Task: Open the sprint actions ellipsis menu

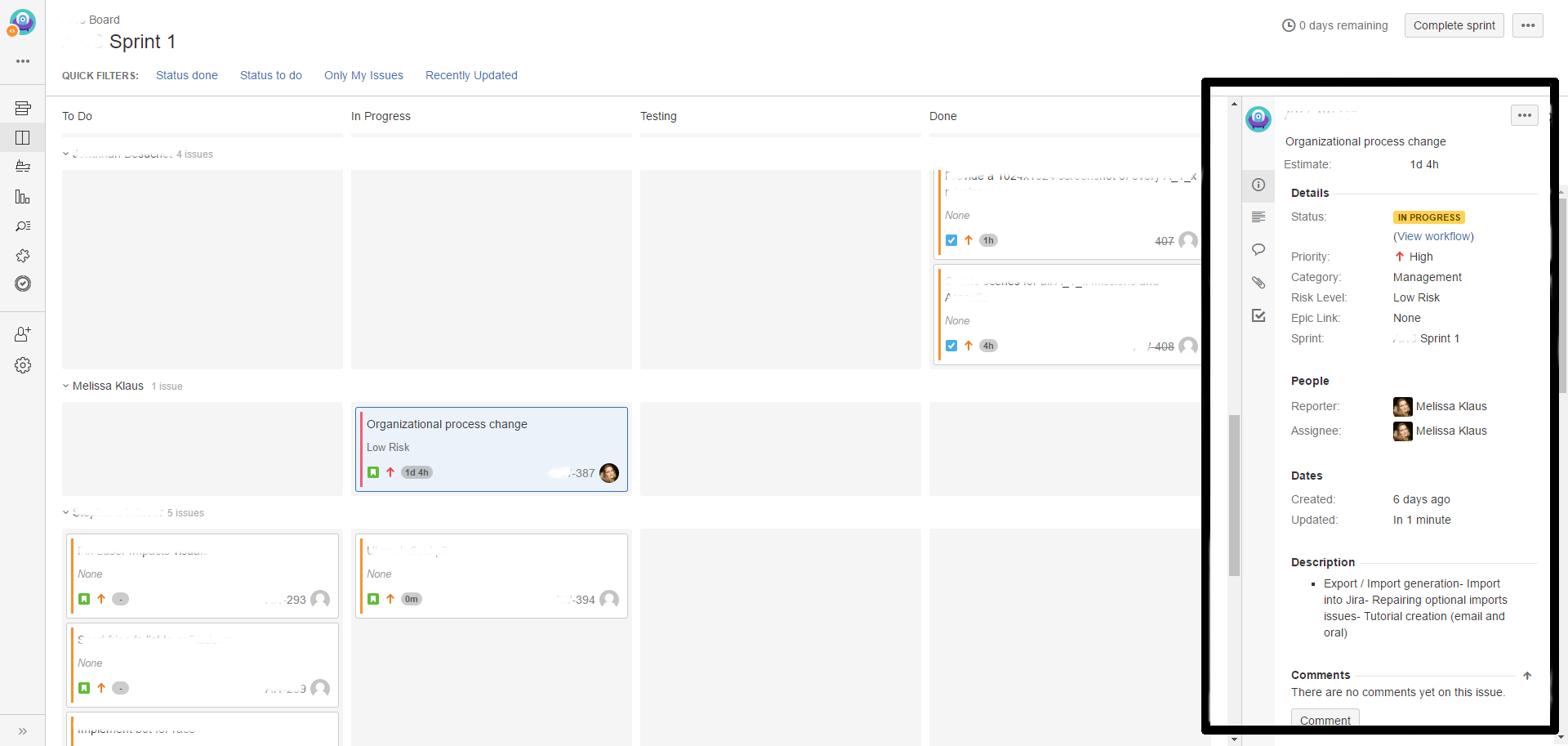Action: click(x=1528, y=25)
